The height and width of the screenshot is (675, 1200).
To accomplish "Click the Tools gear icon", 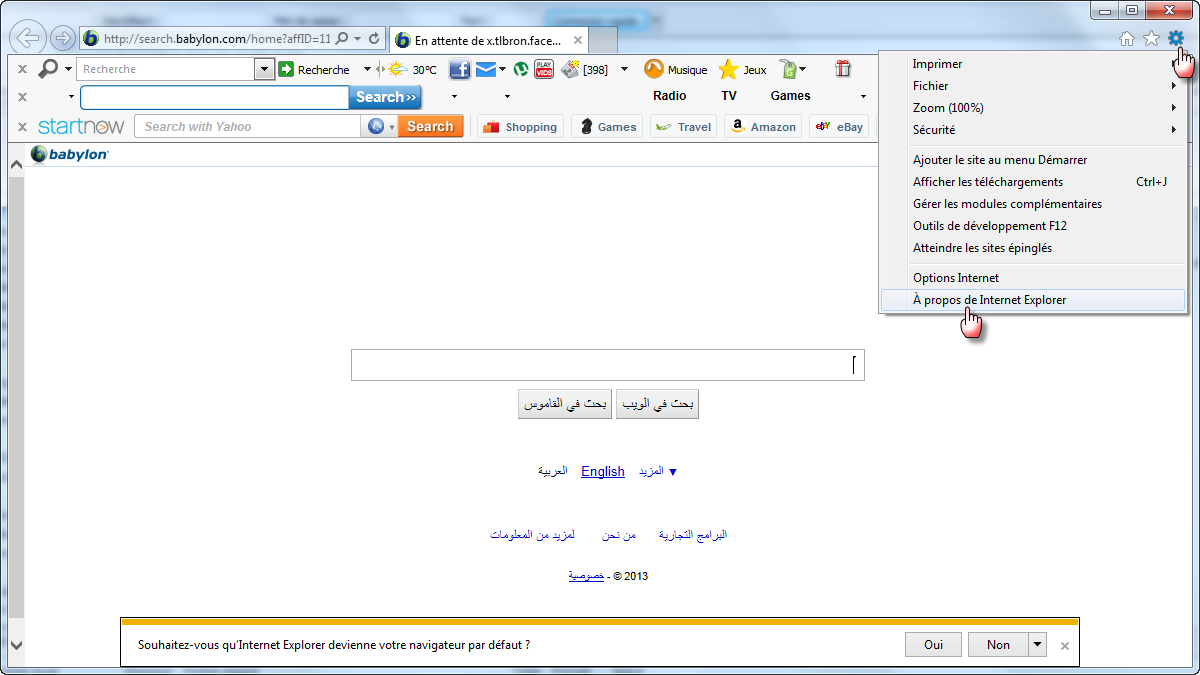I will point(1176,39).
